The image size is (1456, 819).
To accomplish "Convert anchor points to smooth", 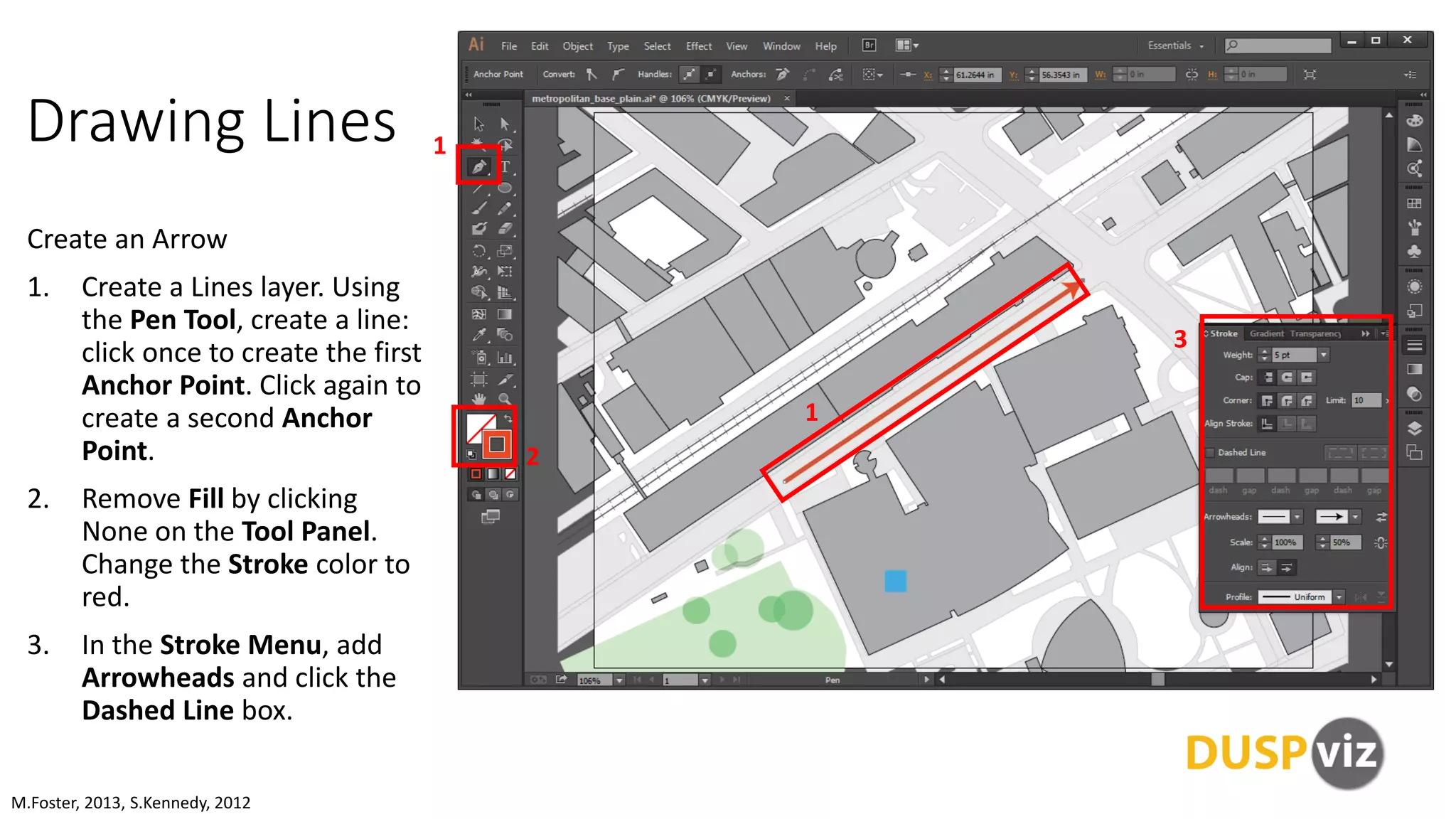I will (618, 74).
